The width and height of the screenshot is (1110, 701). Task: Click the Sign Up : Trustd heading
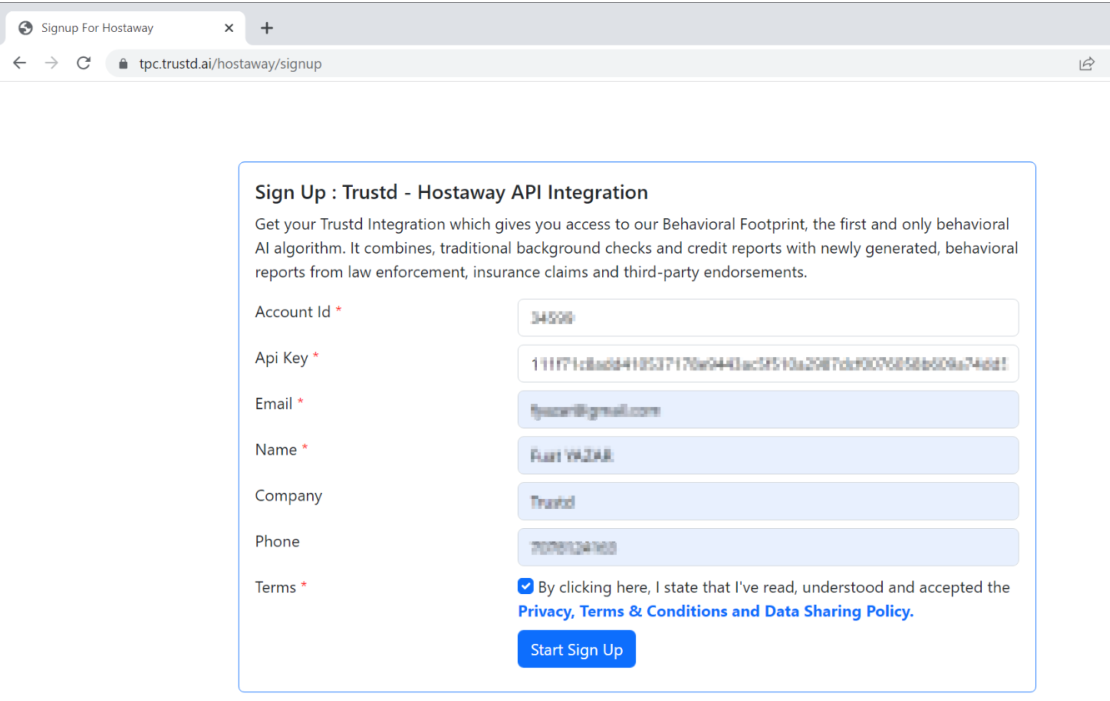[x=451, y=193]
